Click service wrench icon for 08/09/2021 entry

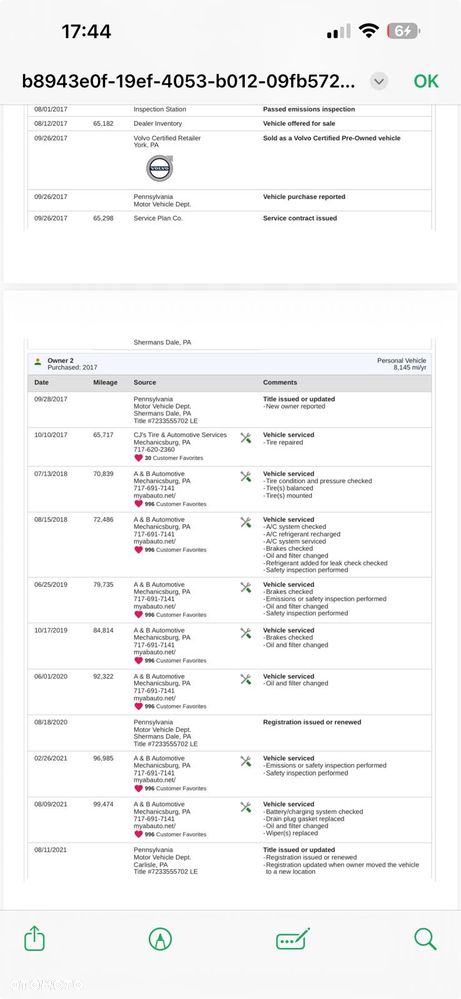pyautogui.click(x=246, y=807)
